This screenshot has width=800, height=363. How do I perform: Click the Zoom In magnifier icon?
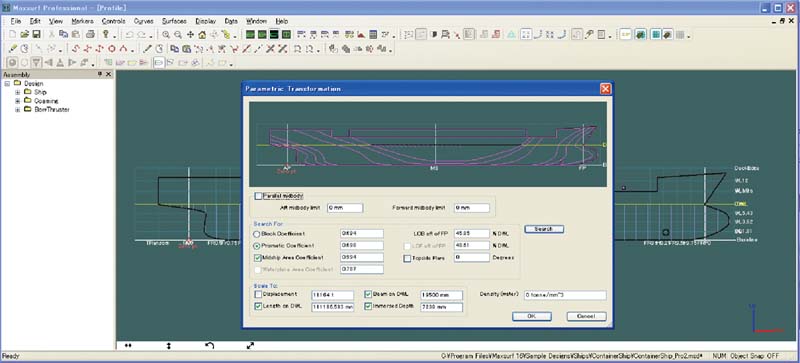click(x=166, y=35)
